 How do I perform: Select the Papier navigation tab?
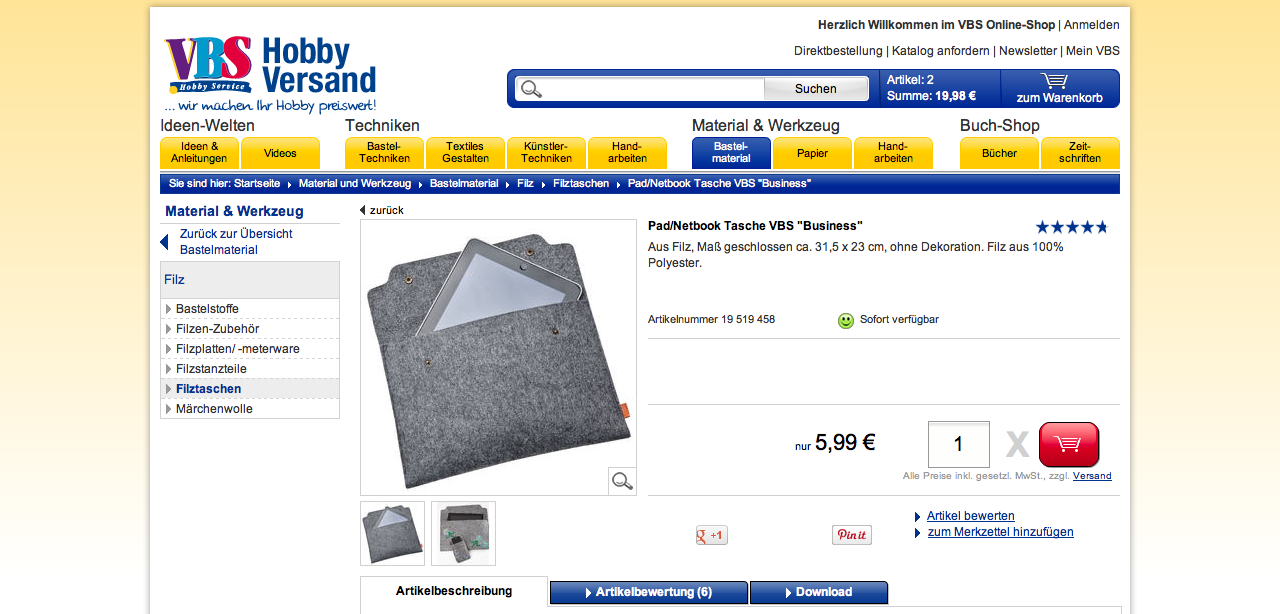(x=812, y=154)
